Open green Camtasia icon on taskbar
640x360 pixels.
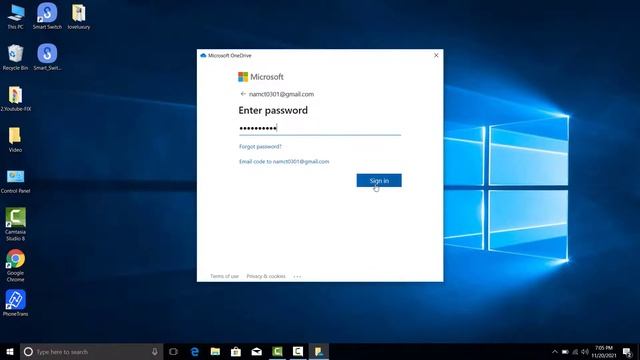coord(277,351)
